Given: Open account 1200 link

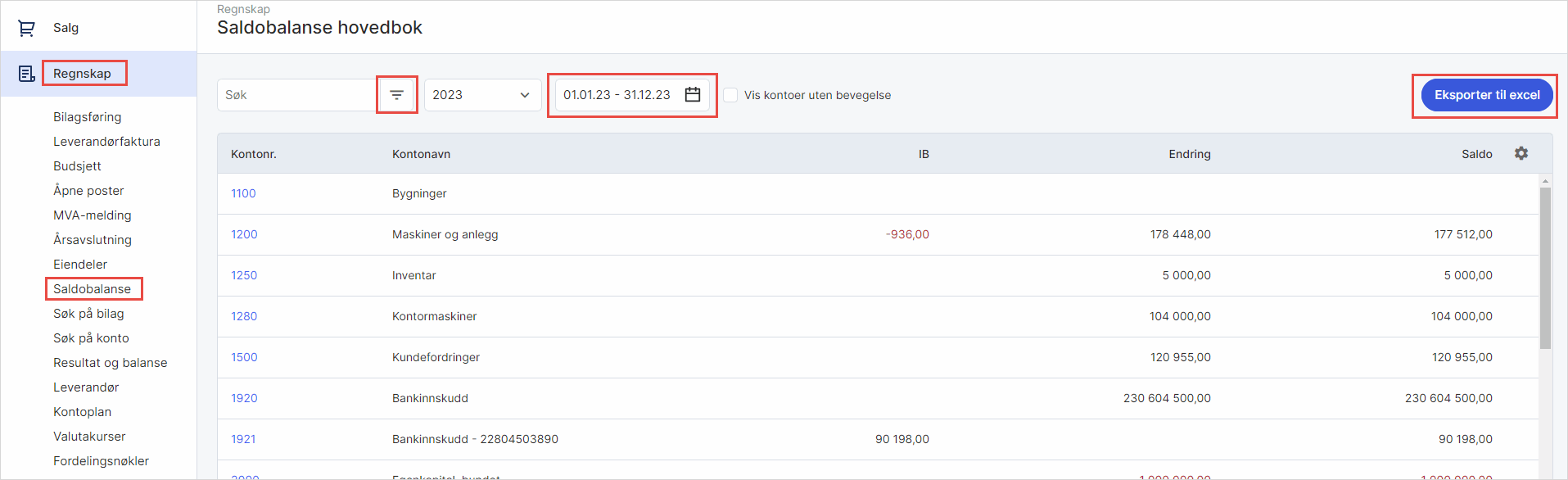Looking at the screenshot, I should 244,234.
